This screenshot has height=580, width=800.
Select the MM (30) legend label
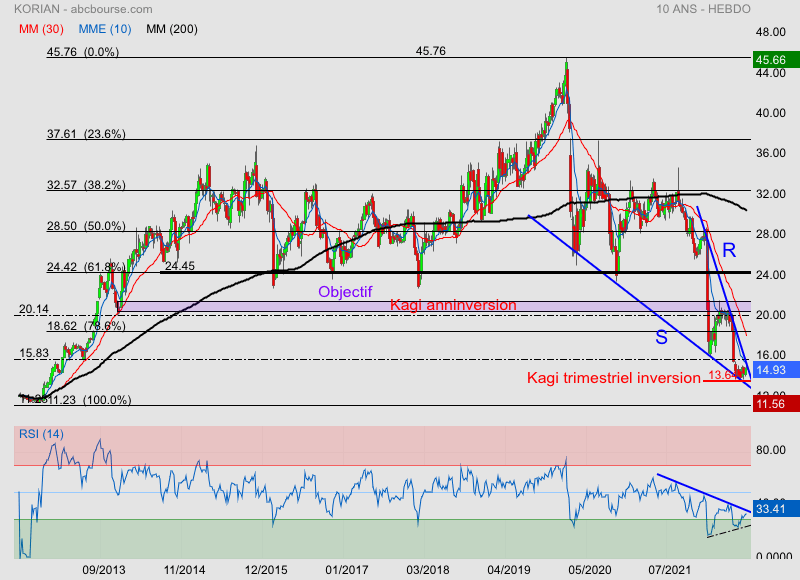[41, 29]
